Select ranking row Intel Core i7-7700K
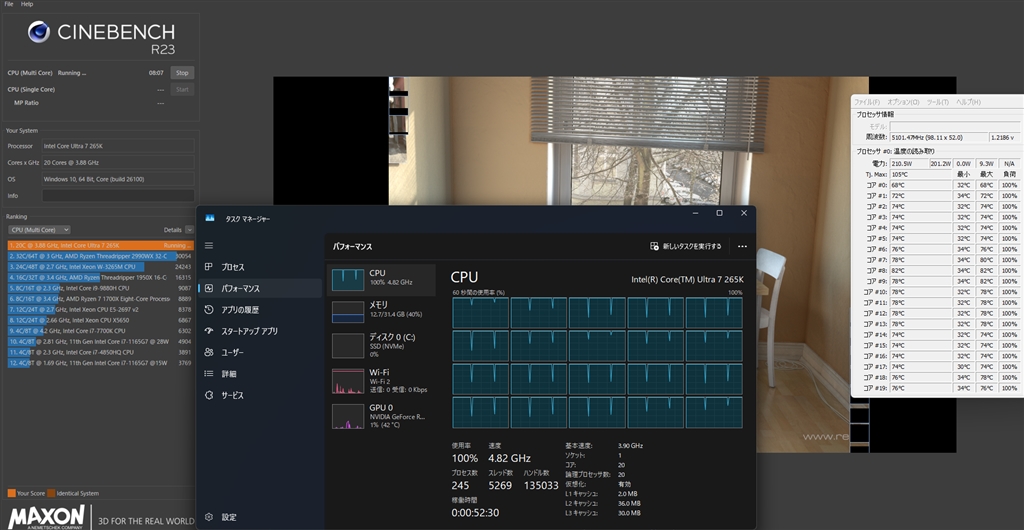This screenshot has width=1024, height=530. [x=101, y=331]
